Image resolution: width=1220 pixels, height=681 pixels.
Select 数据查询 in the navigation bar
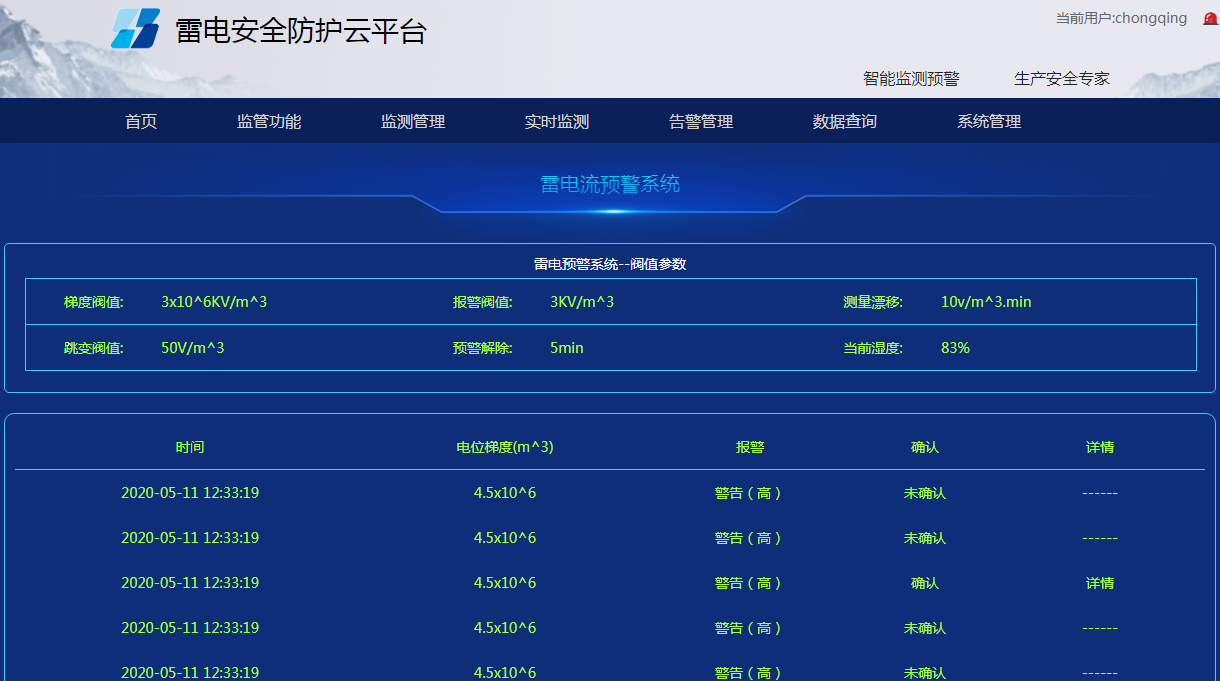pos(845,122)
